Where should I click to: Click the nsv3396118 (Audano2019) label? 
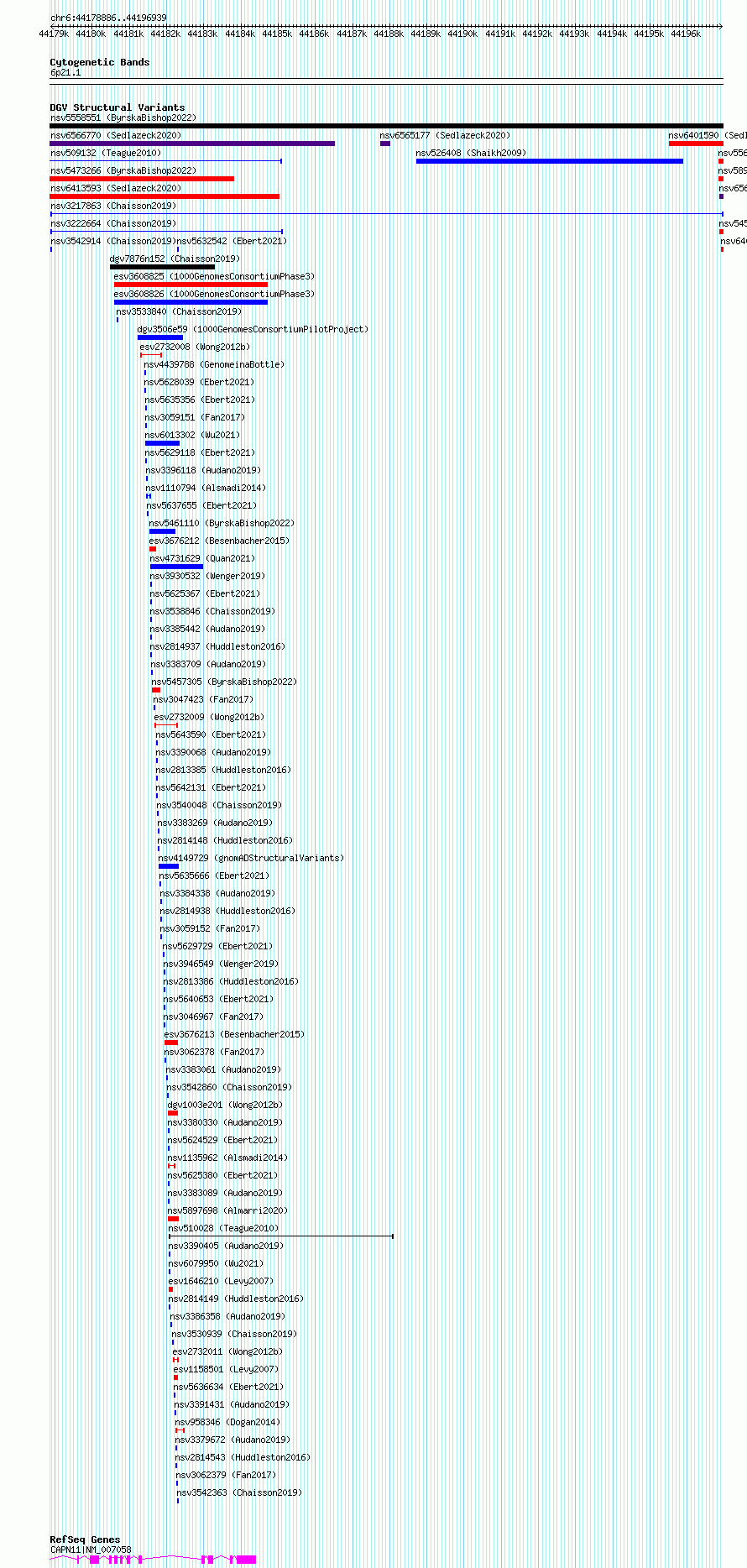[x=203, y=470]
